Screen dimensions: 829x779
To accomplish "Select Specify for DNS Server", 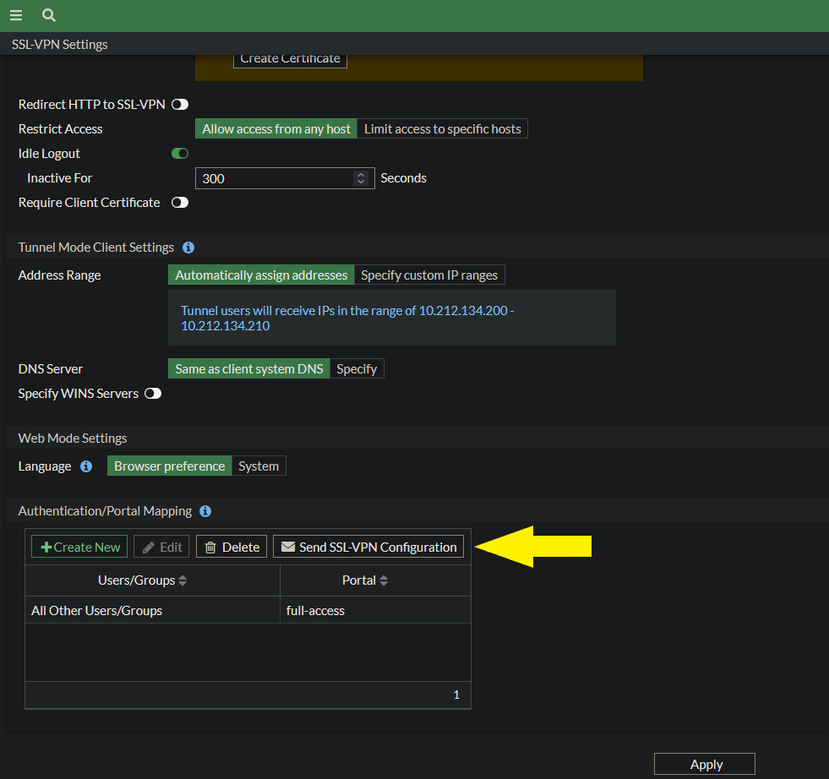I will [x=357, y=369].
